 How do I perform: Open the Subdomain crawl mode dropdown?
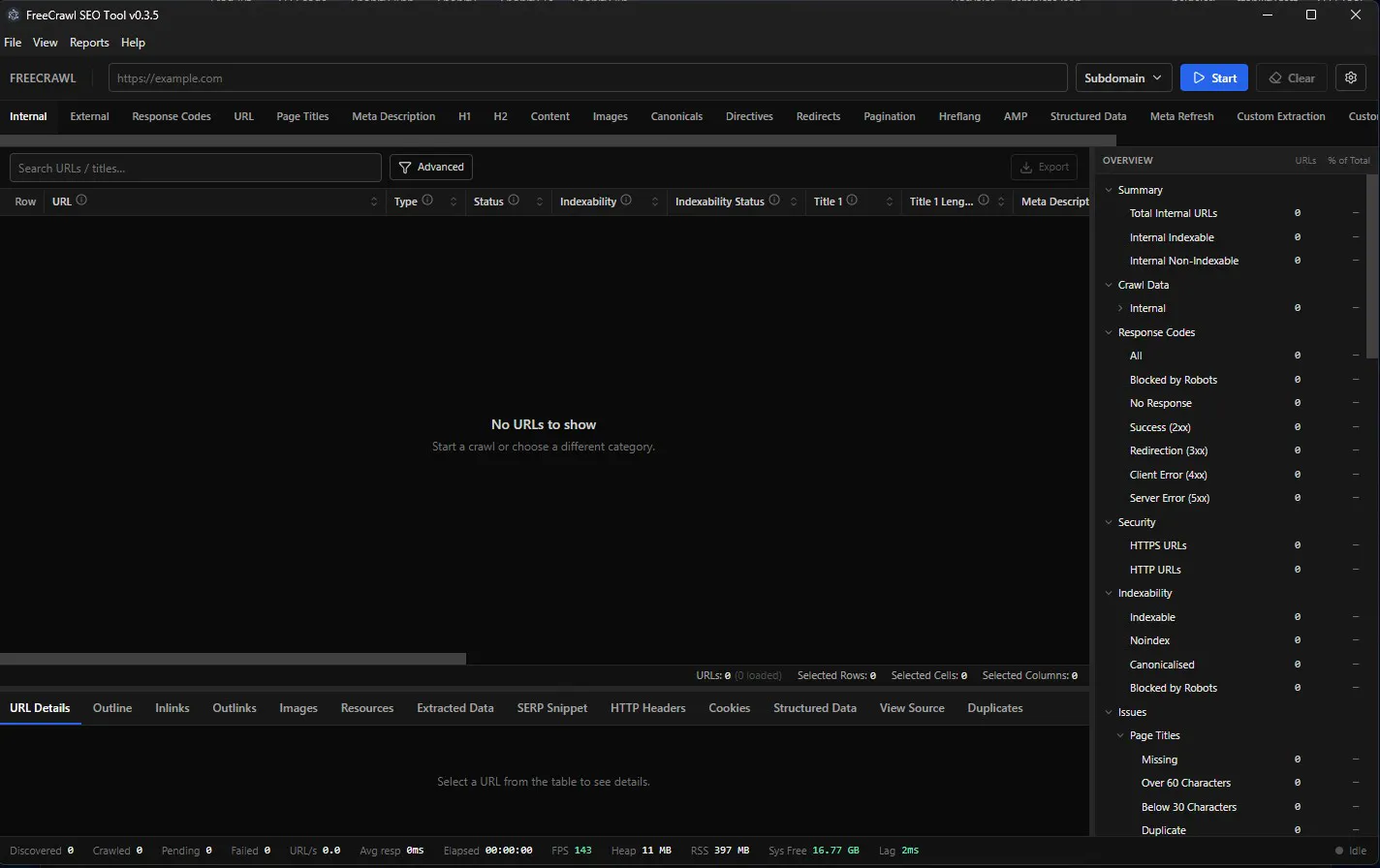click(1124, 77)
